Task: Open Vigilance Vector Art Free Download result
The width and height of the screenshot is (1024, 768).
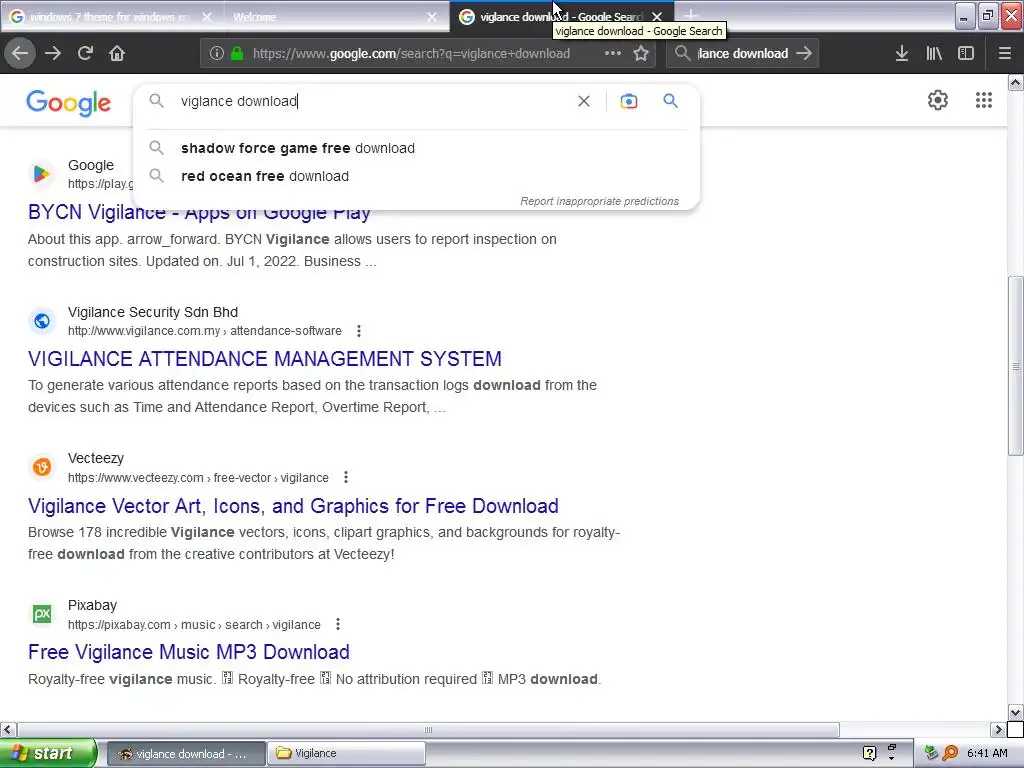Action: point(293,506)
